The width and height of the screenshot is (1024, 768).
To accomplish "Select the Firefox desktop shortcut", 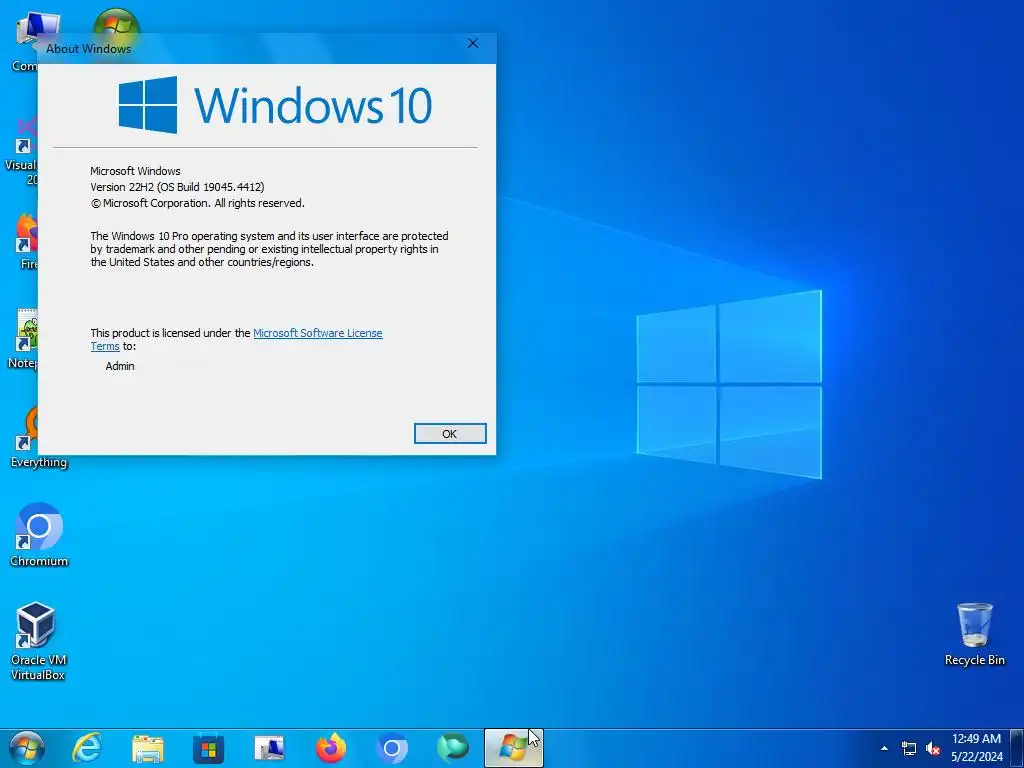I will 25,240.
